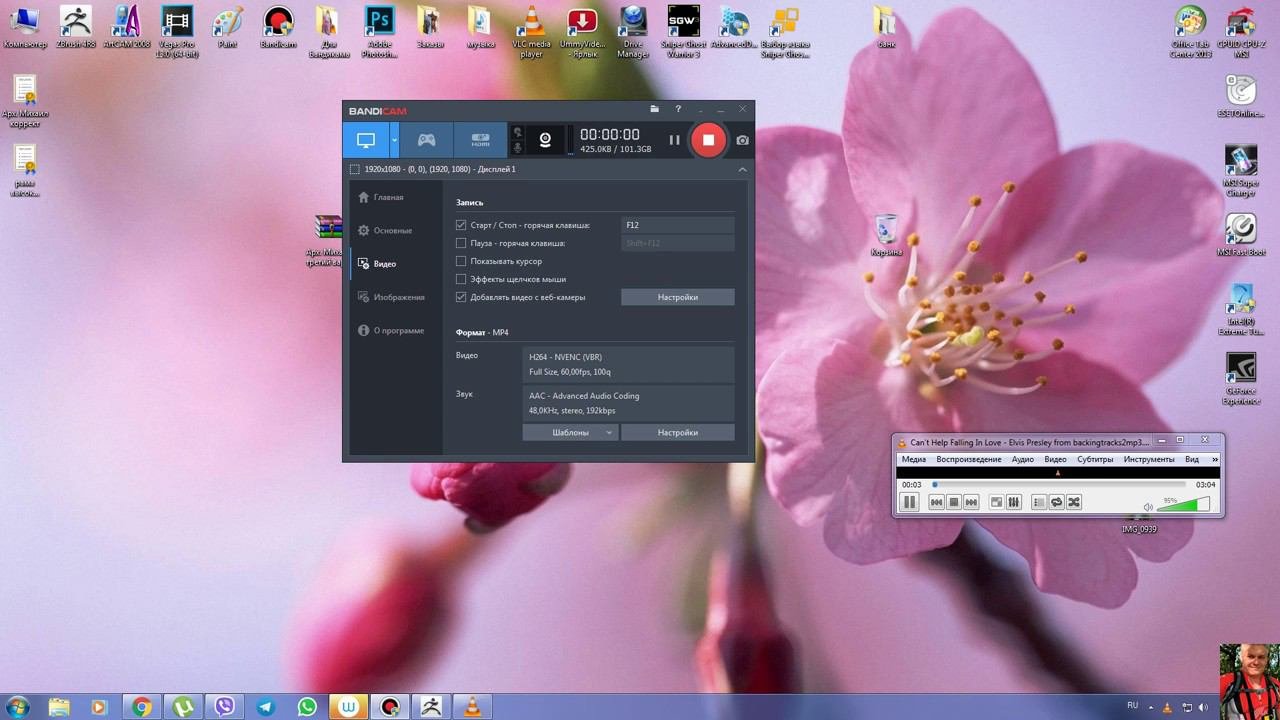Expand the Шаблоны dropdown

570,433
